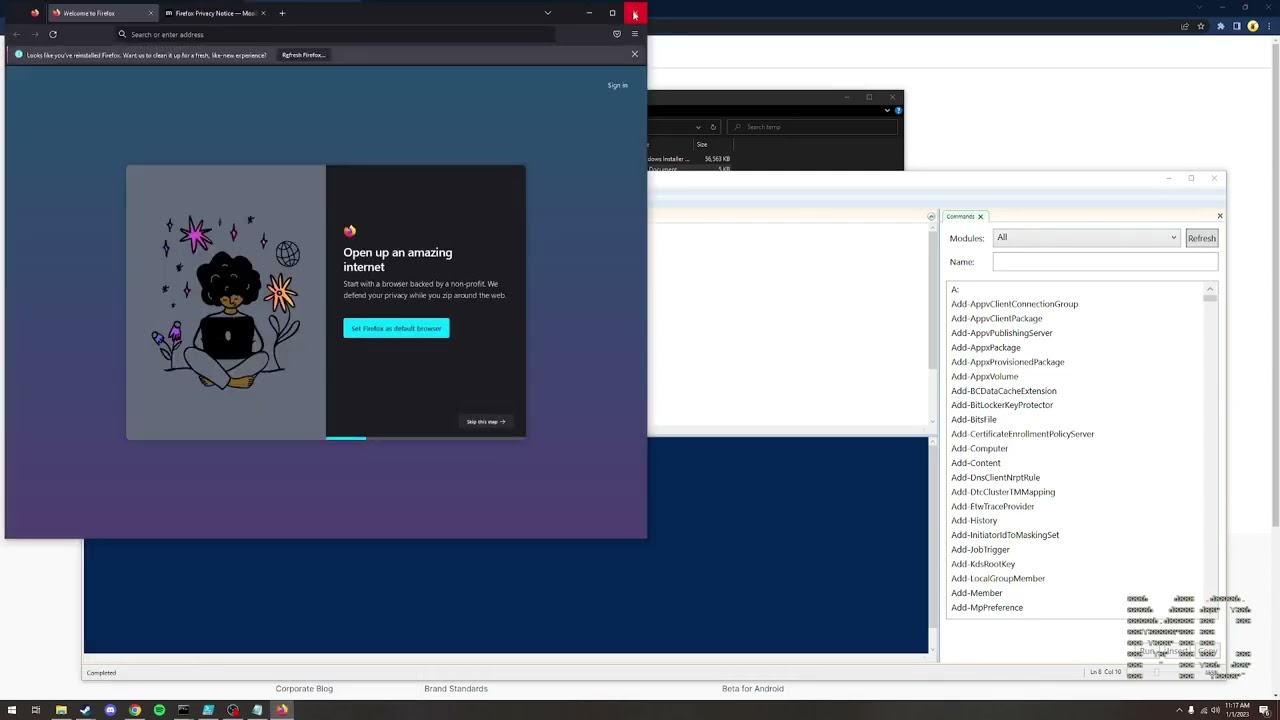Select Add-AppxPackage command
Image resolution: width=1280 pixels, height=720 pixels.
click(985, 347)
